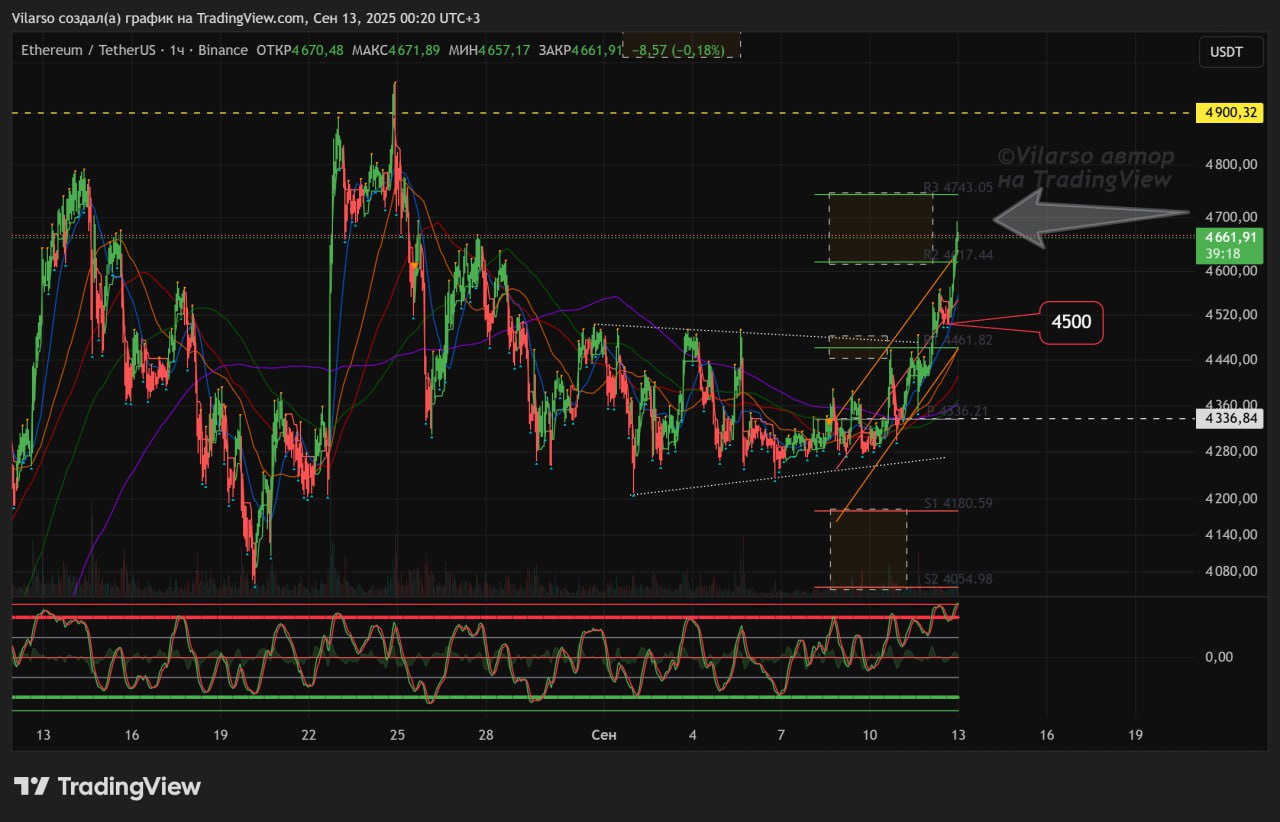Click the 4080,00 price axis tick
Screen dimensions: 1280x822
[x=1230, y=571]
